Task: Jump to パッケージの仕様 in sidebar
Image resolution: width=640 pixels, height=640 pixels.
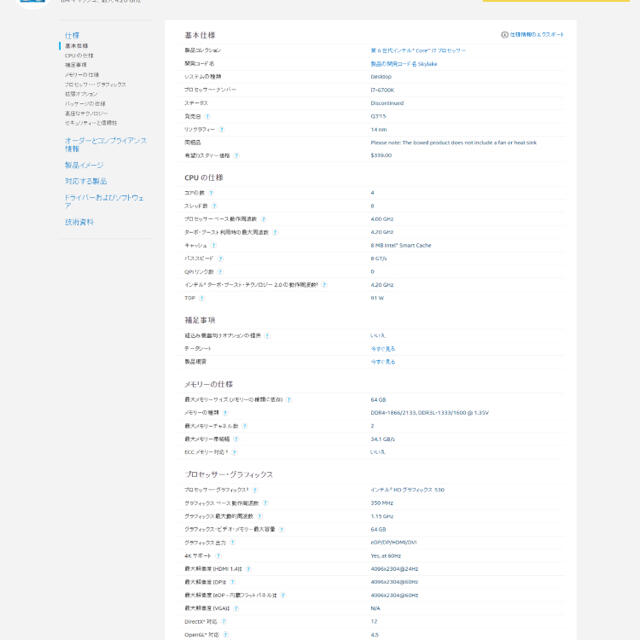Action: [x=85, y=104]
